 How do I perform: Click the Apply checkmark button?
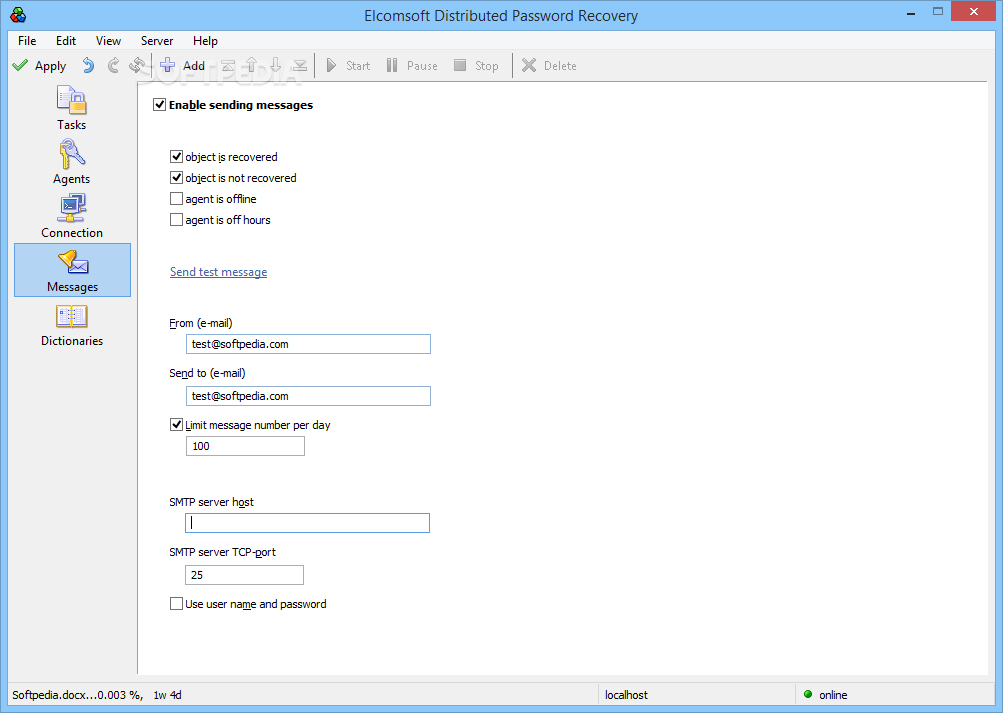[x=39, y=66]
